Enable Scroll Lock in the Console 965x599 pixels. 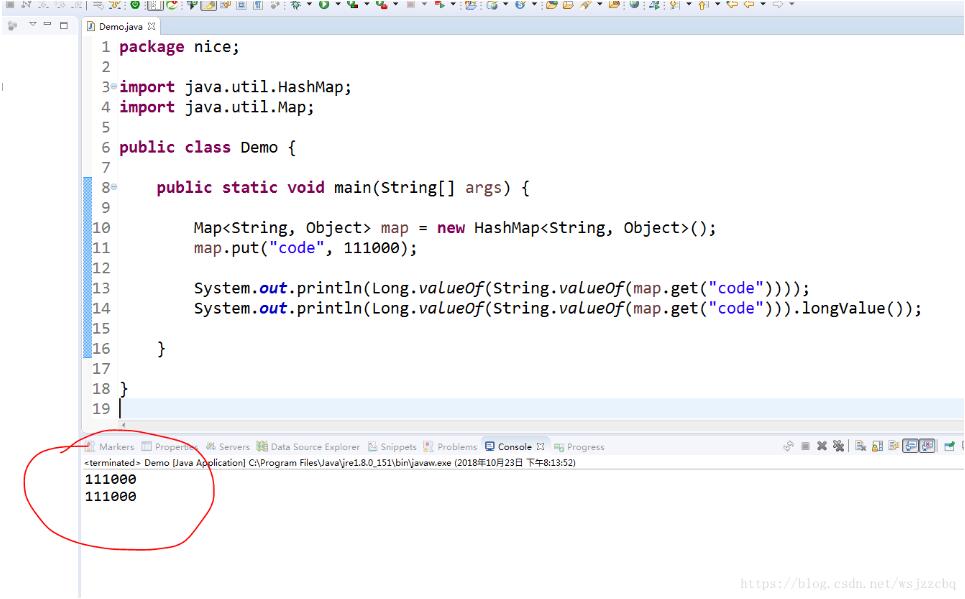coord(878,446)
